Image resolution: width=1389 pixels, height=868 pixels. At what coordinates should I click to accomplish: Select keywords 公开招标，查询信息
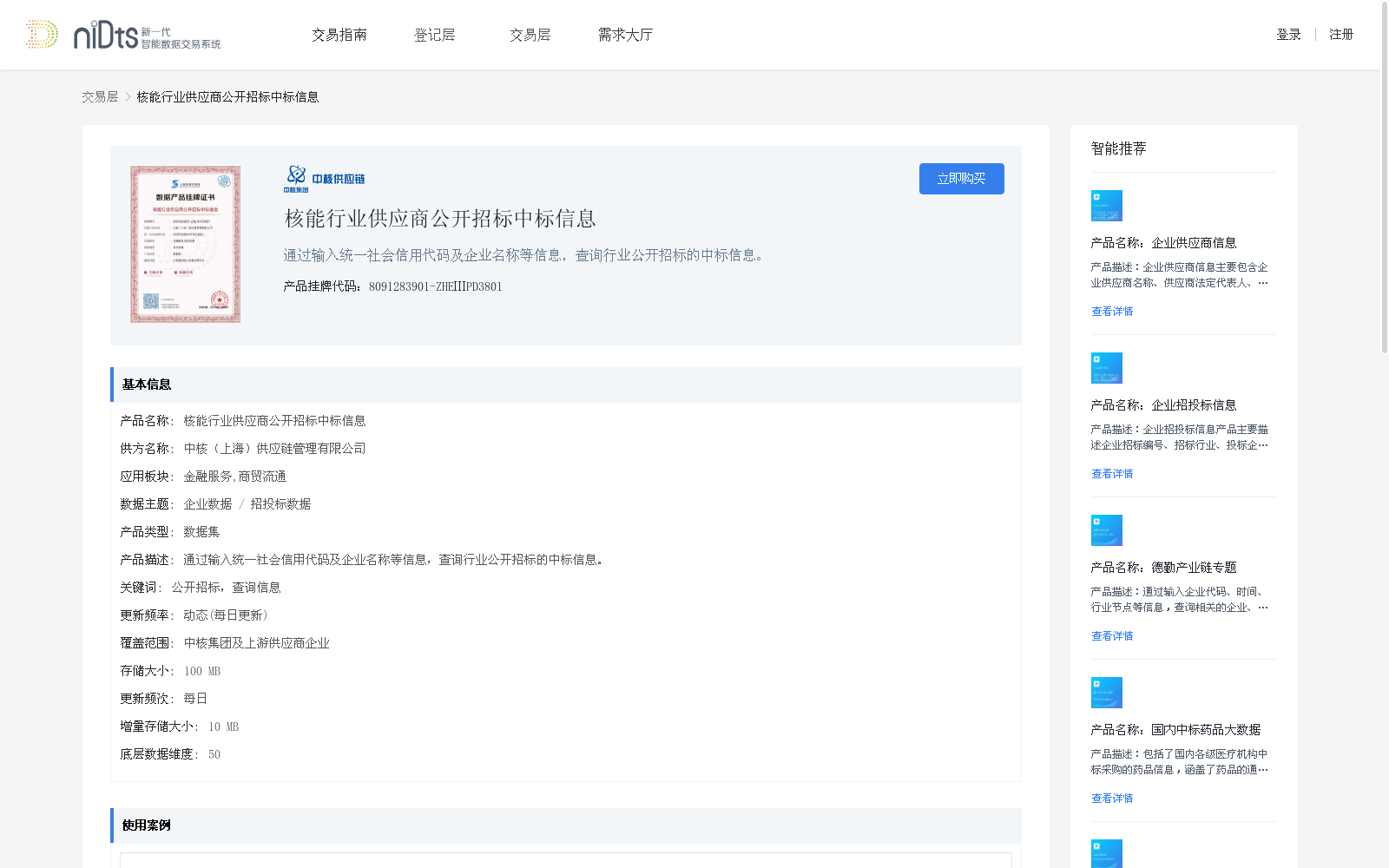point(226,588)
